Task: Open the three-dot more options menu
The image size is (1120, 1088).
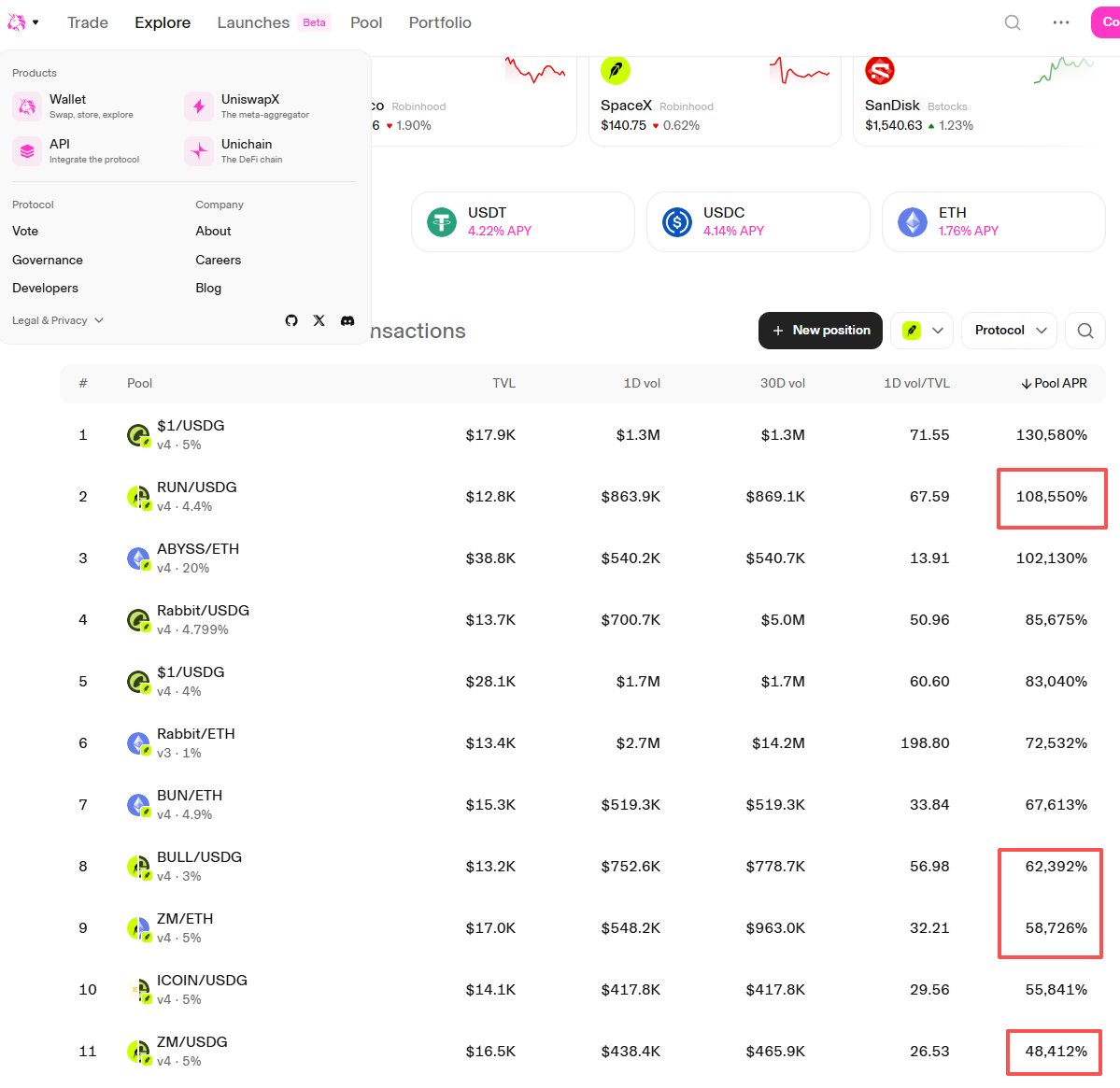Action: [x=1061, y=22]
